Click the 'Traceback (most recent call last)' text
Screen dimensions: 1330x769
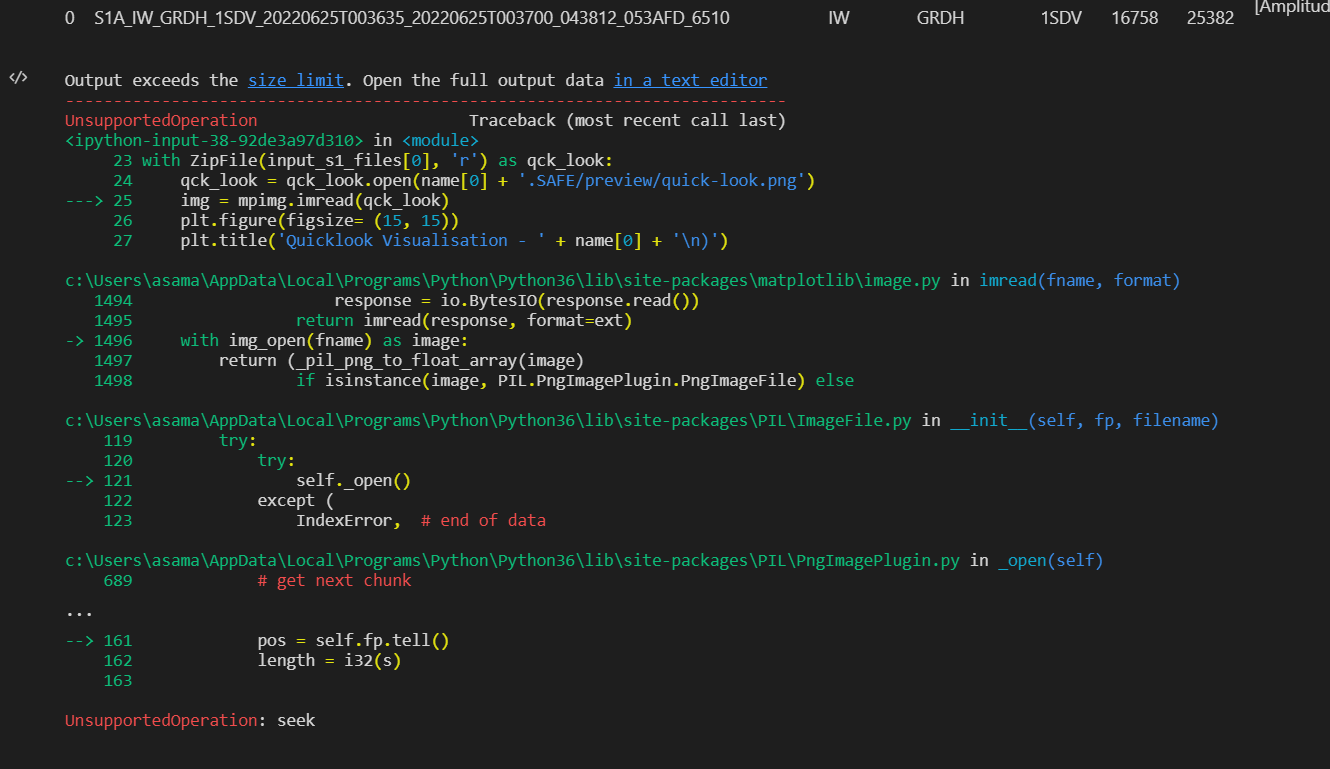[x=627, y=120]
